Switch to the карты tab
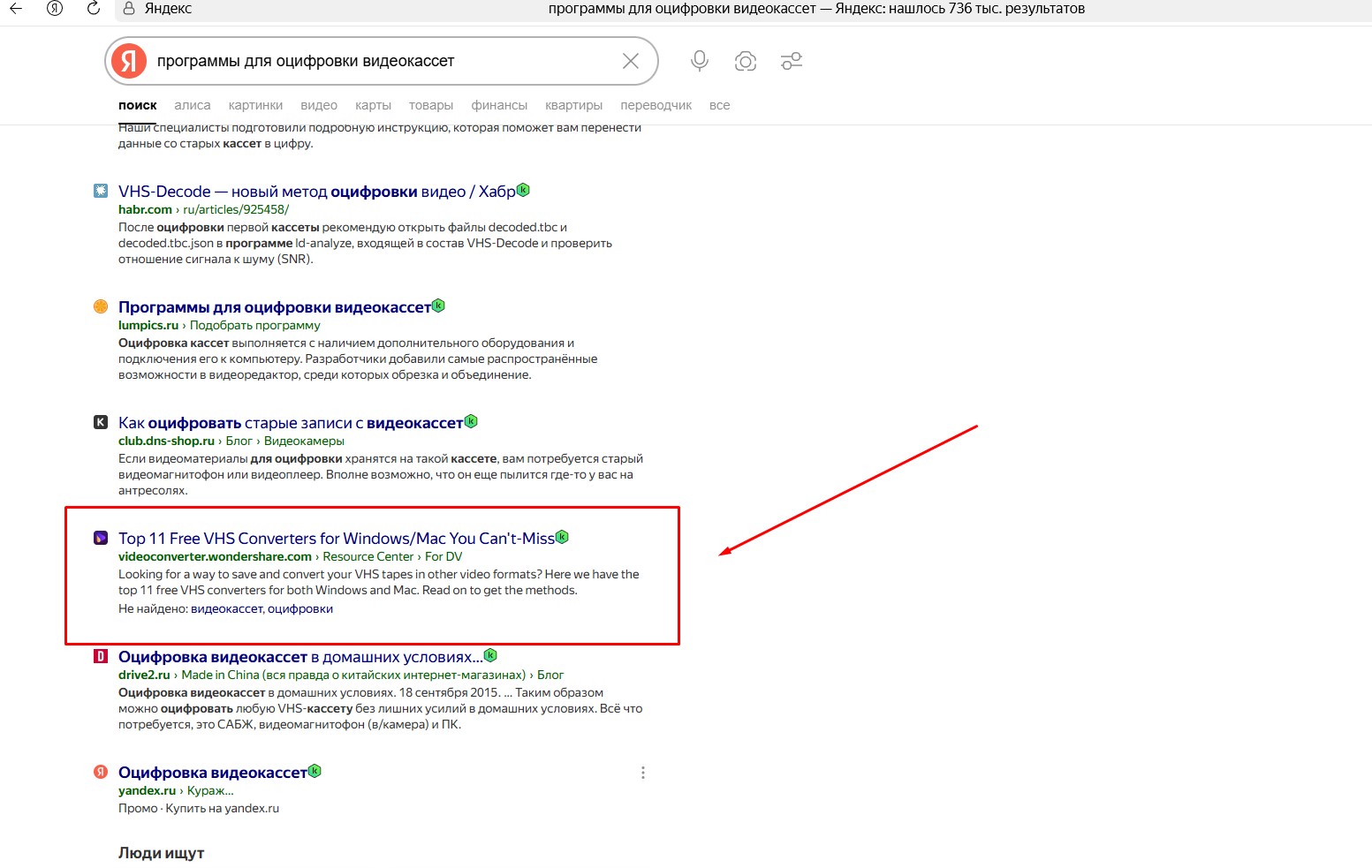 [x=373, y=105]
